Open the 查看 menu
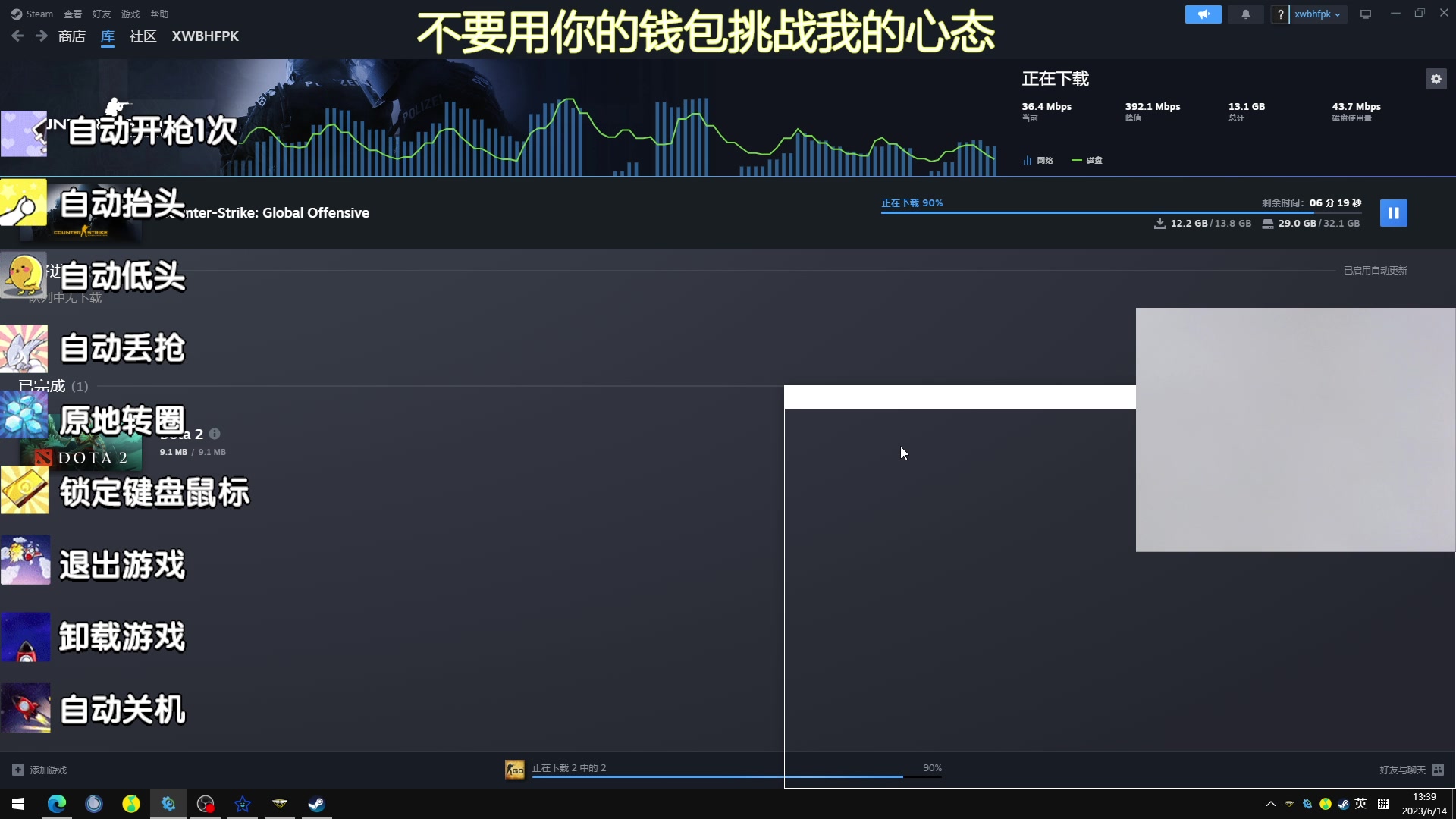 (73, 14)
